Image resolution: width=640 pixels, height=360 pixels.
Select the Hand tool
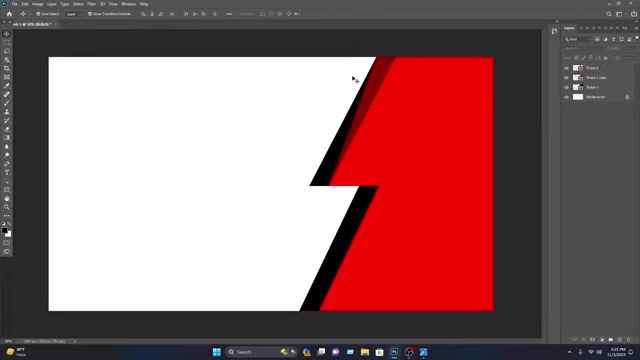point(7,198)
